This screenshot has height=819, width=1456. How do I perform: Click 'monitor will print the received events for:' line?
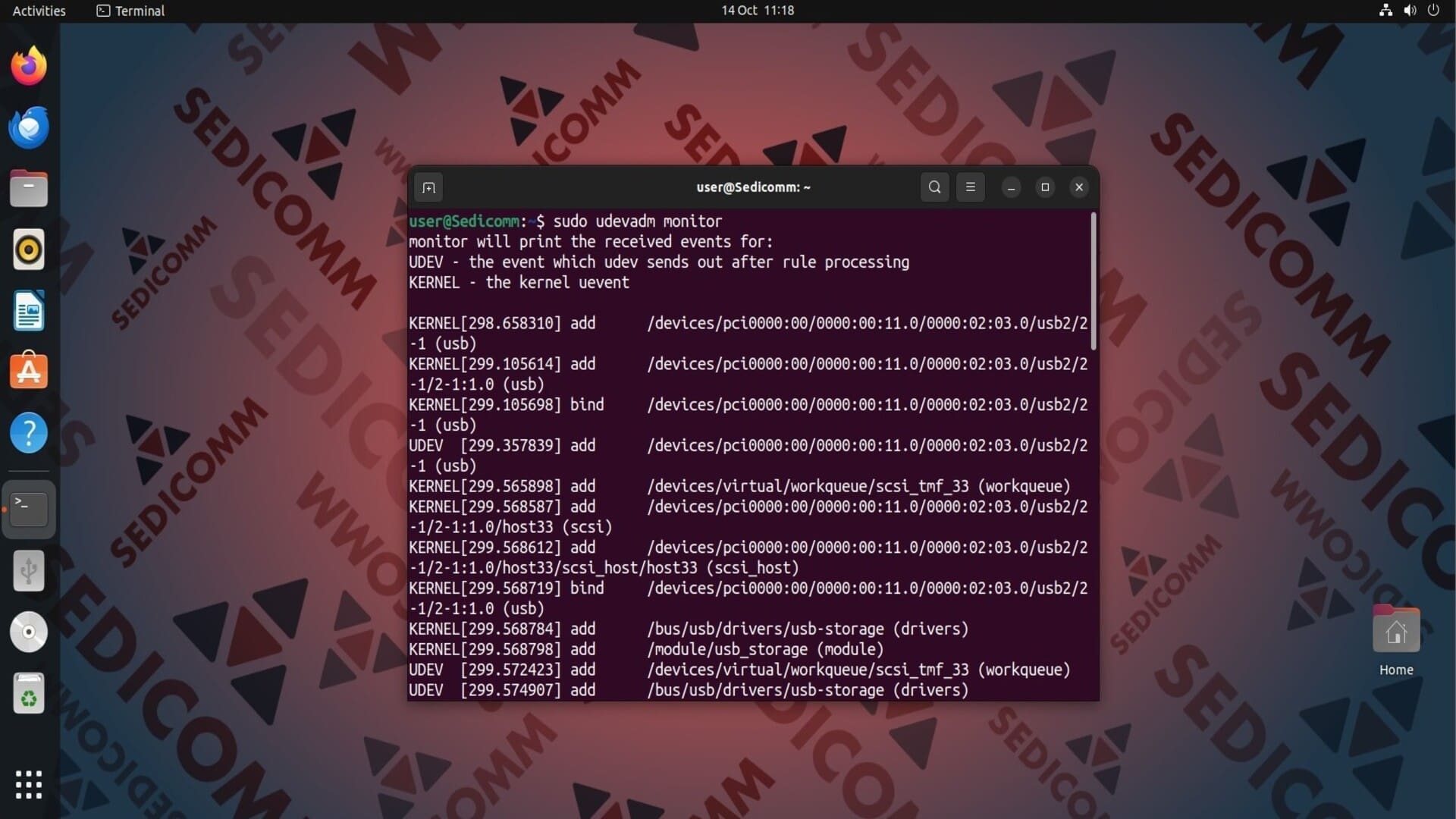(x=591, y=242)
